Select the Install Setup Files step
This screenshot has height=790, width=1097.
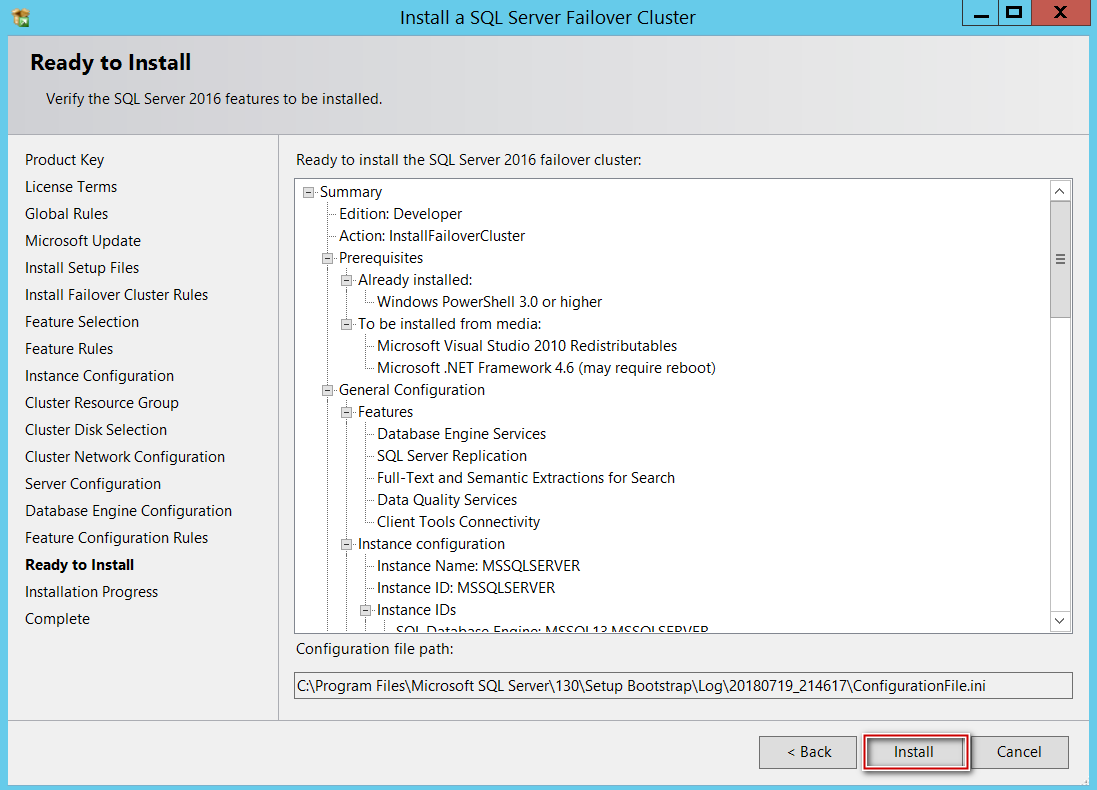click(82, 267)
